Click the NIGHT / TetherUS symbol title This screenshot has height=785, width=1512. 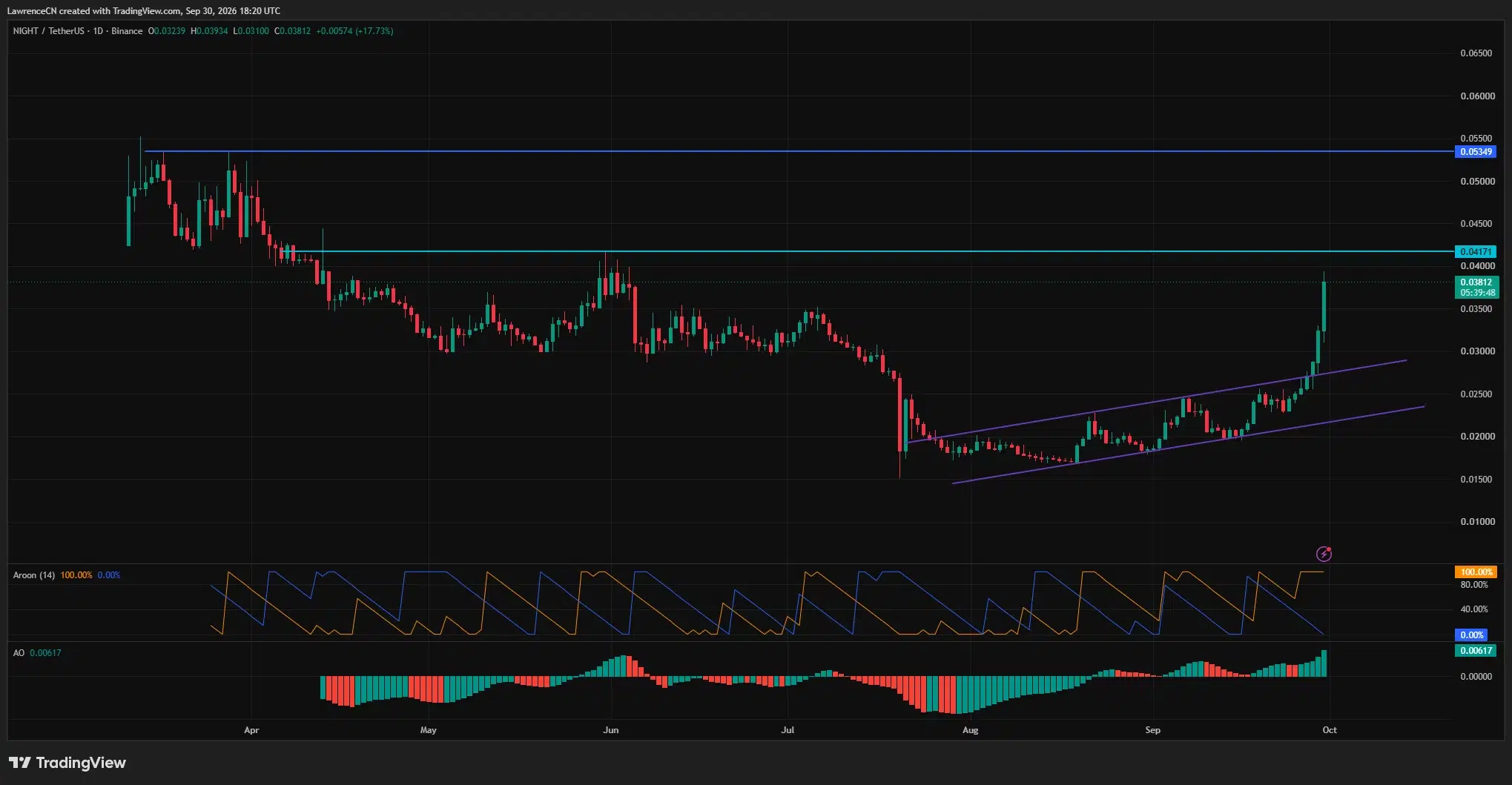tap(78, 31)
